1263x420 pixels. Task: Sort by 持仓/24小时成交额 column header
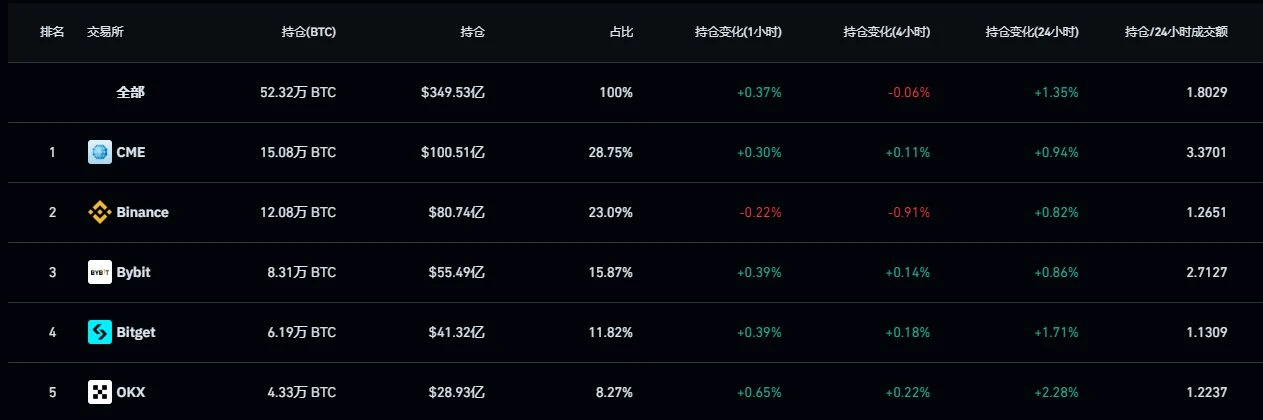coord(1176,32)
